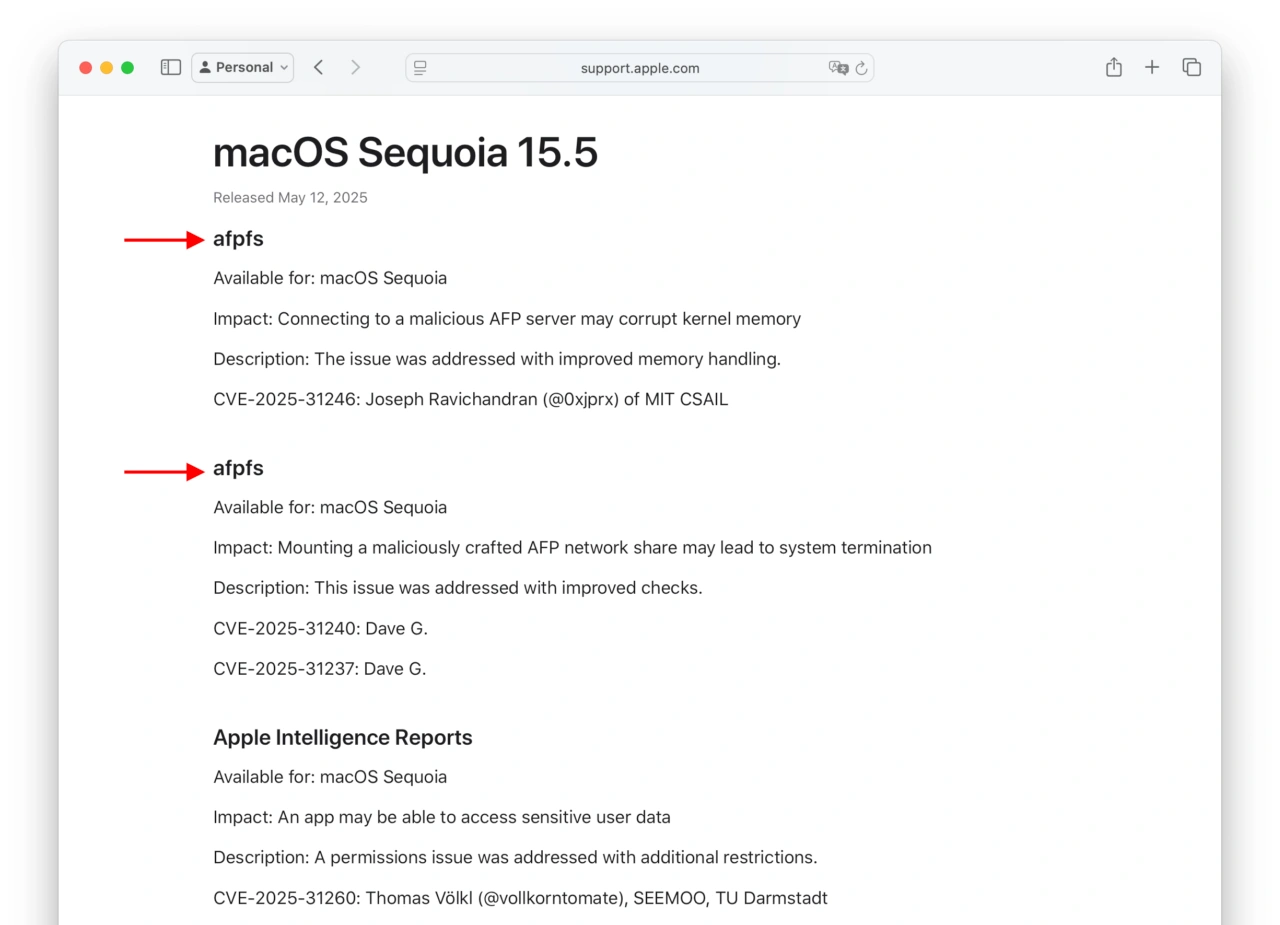Open a new tab
The height and width of the screenshot is (925, 1280).
[1152, 68]
